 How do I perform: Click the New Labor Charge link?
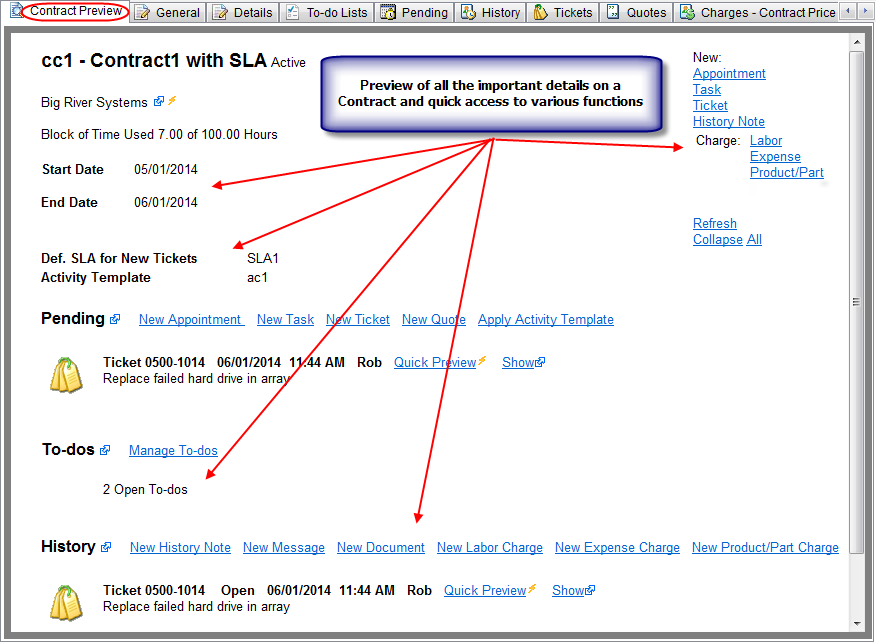[489, 548]
